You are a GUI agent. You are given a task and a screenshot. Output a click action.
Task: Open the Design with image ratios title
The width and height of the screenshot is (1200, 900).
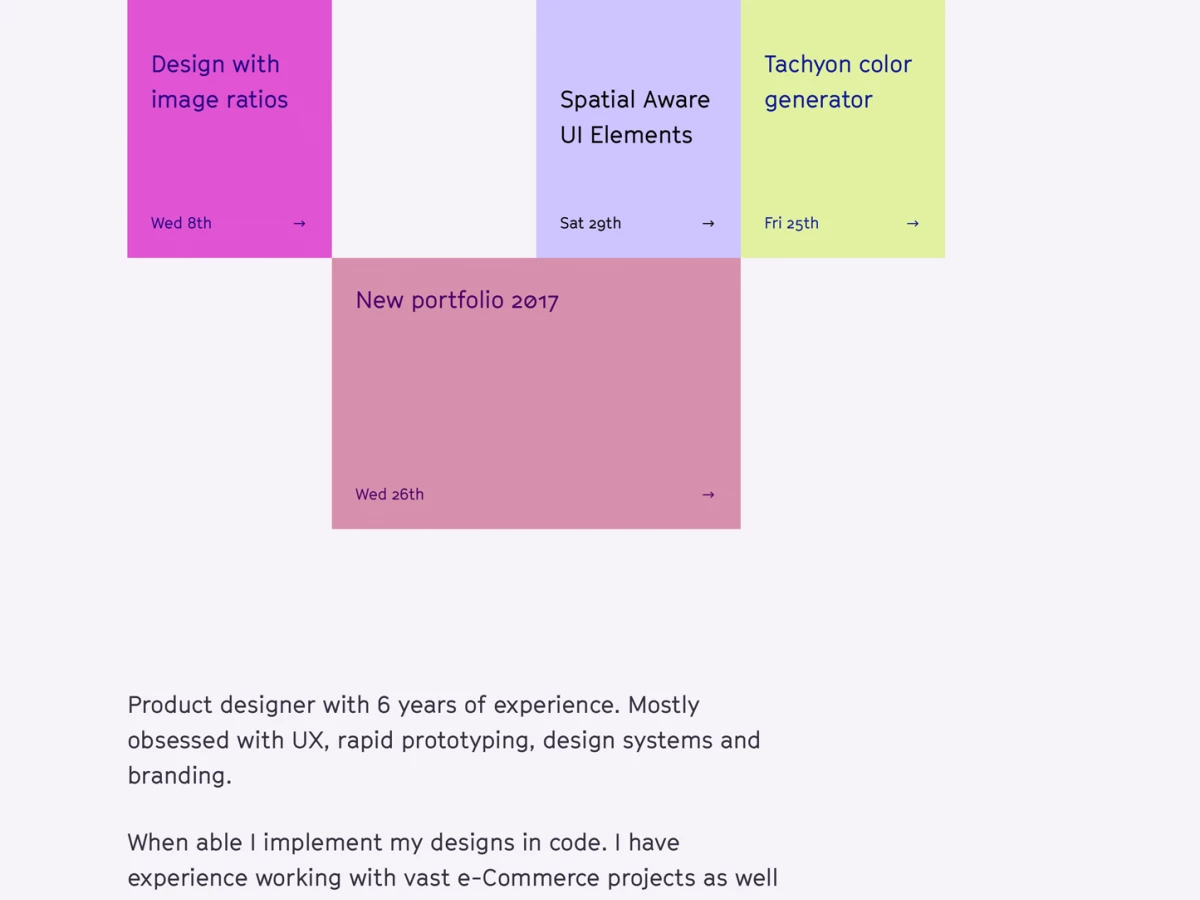point(219,82)
